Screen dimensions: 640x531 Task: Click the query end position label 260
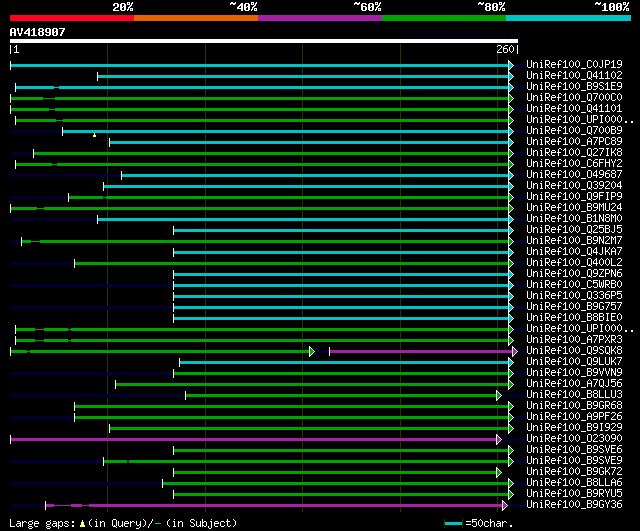(x=505, y=49)
